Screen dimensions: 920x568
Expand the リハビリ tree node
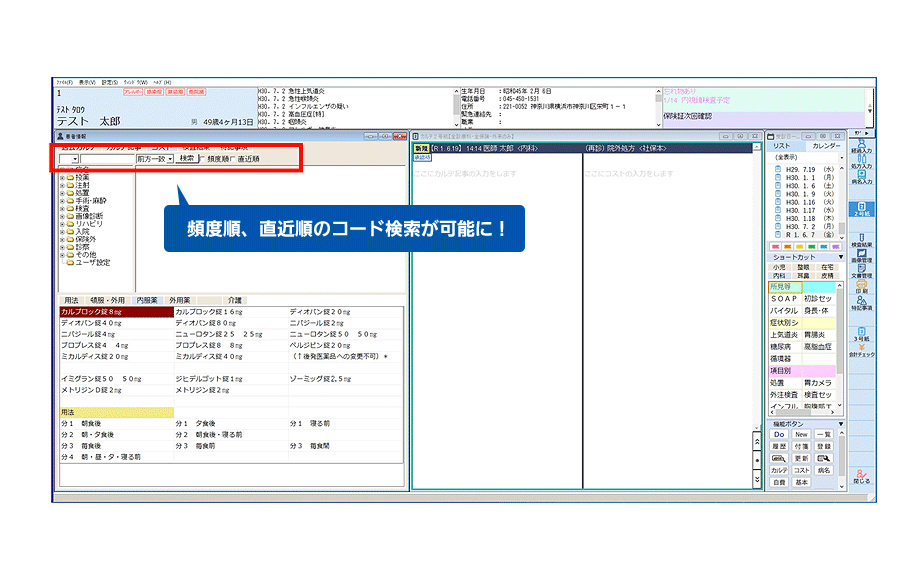pyautogui.click(x=62, y=224)
